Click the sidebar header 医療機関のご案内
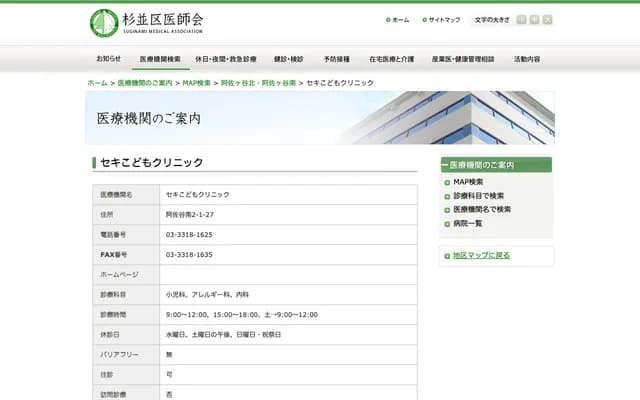Image resolution: width=640 pixels, height=400 pixels. [x=496, y=165]
